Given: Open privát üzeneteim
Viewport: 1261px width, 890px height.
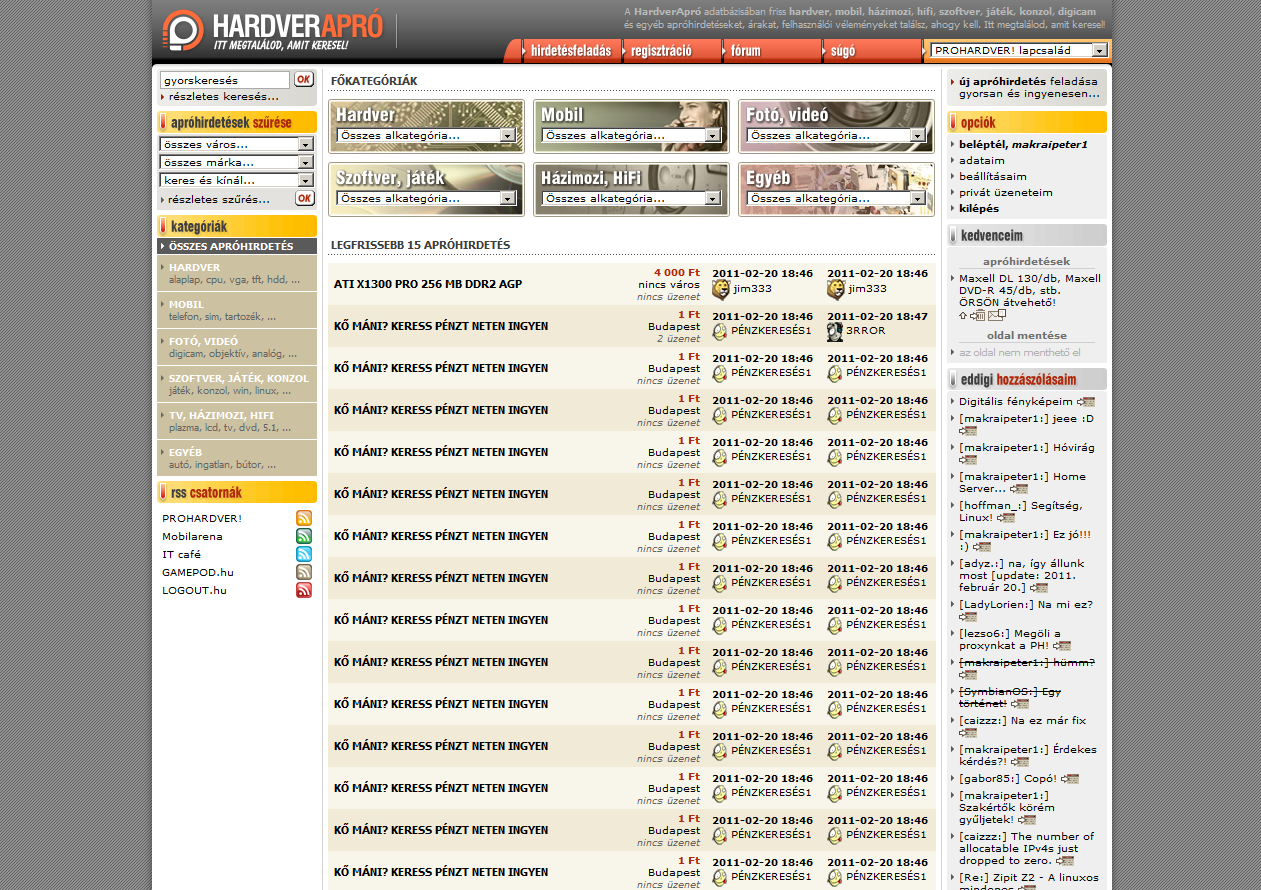Looking at the screenshot, I should [x=1006, y=192].
